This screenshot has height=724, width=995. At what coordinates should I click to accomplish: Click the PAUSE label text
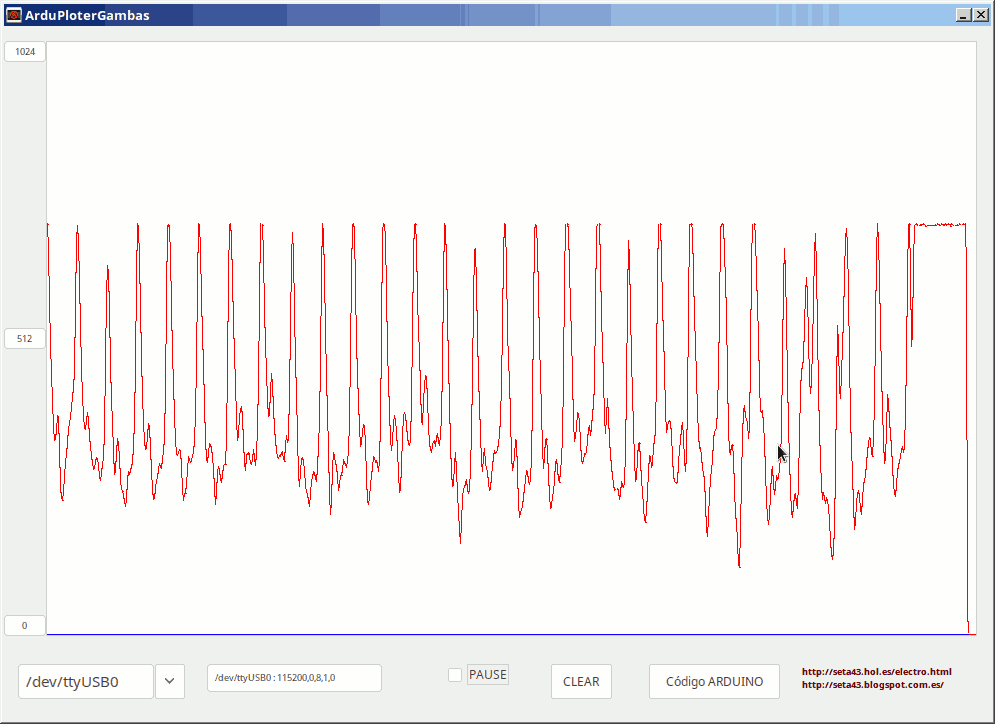(x=487, y=675)
